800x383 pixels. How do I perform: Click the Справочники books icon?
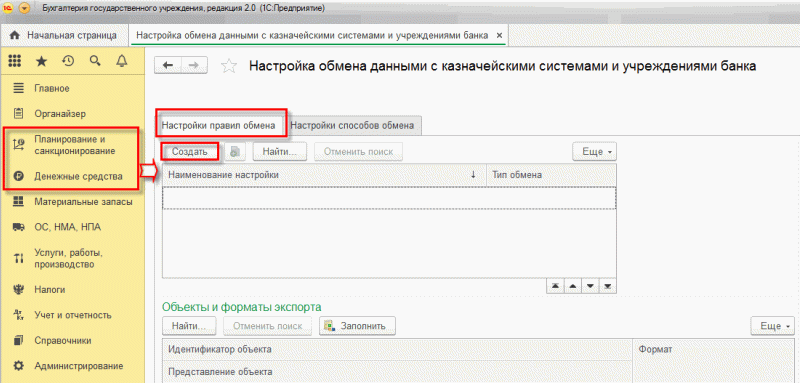point(18,340)
